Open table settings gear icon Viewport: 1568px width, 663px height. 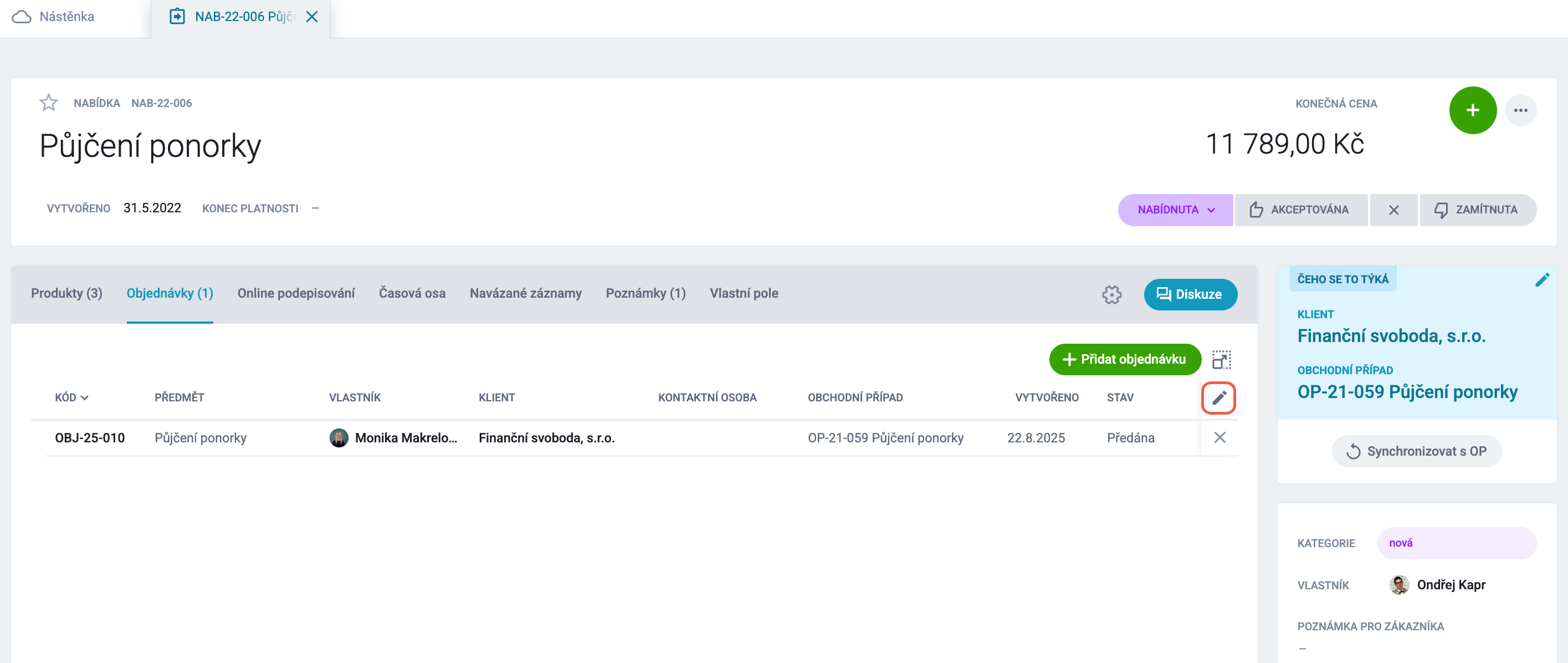pos(1111,295)
